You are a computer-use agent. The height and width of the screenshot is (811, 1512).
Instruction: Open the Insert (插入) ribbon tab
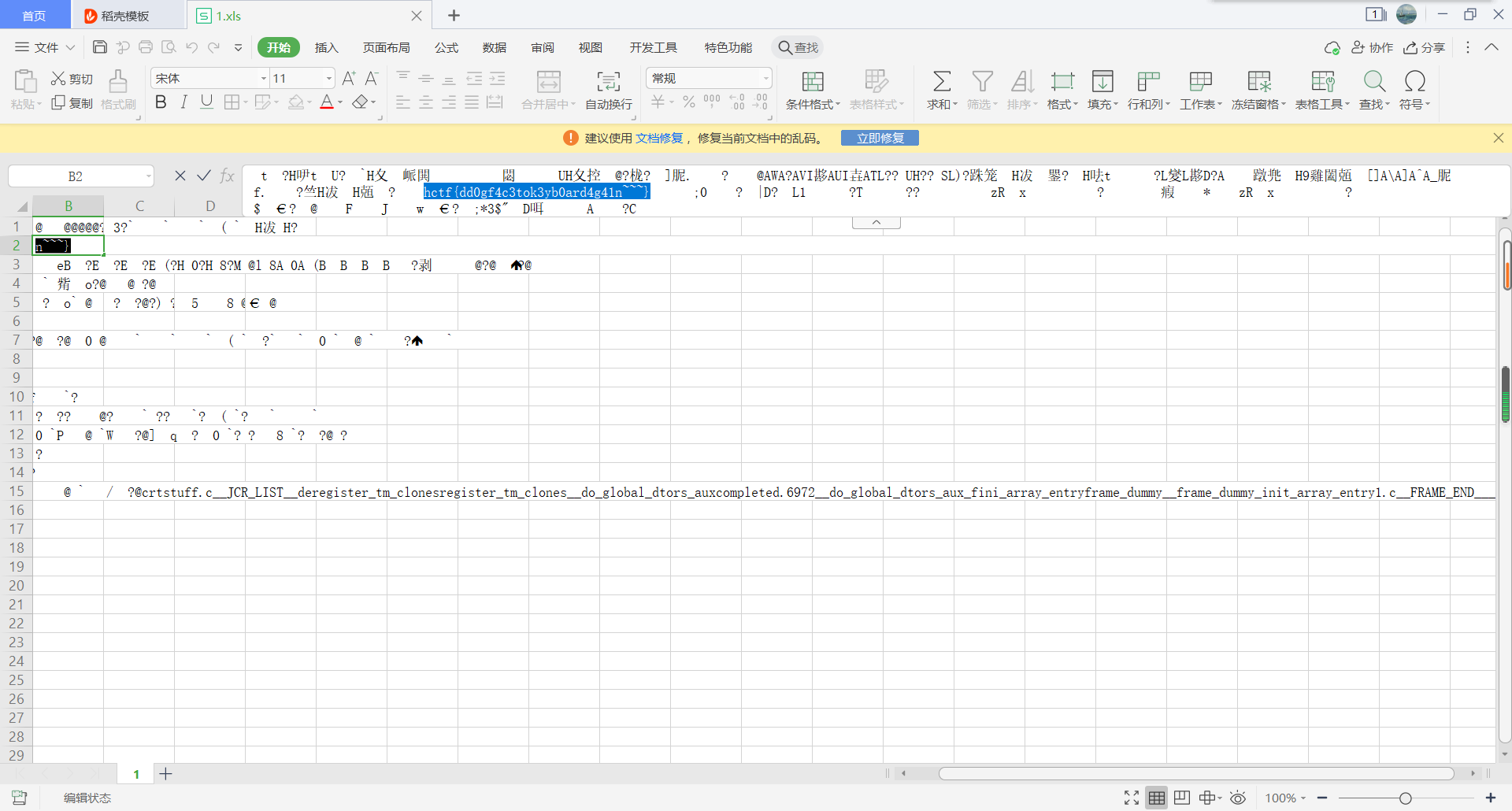coord(326,48)
